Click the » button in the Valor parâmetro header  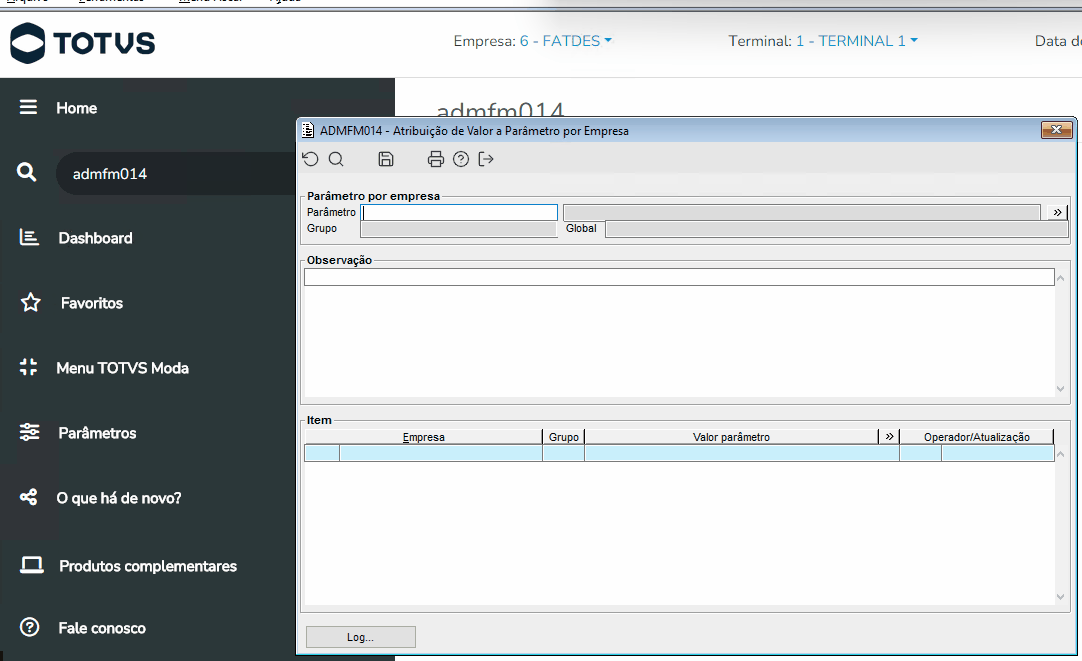[x=889, y=436]
